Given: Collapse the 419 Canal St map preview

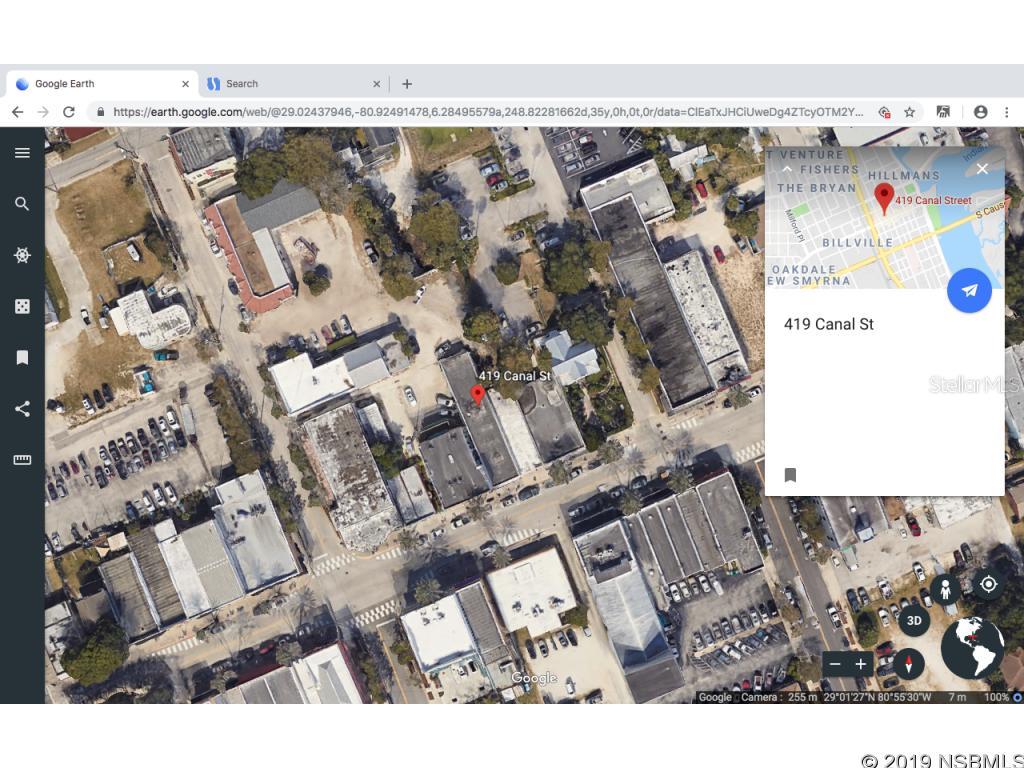Looking at the screenshot, I should (x=788, y=169).
